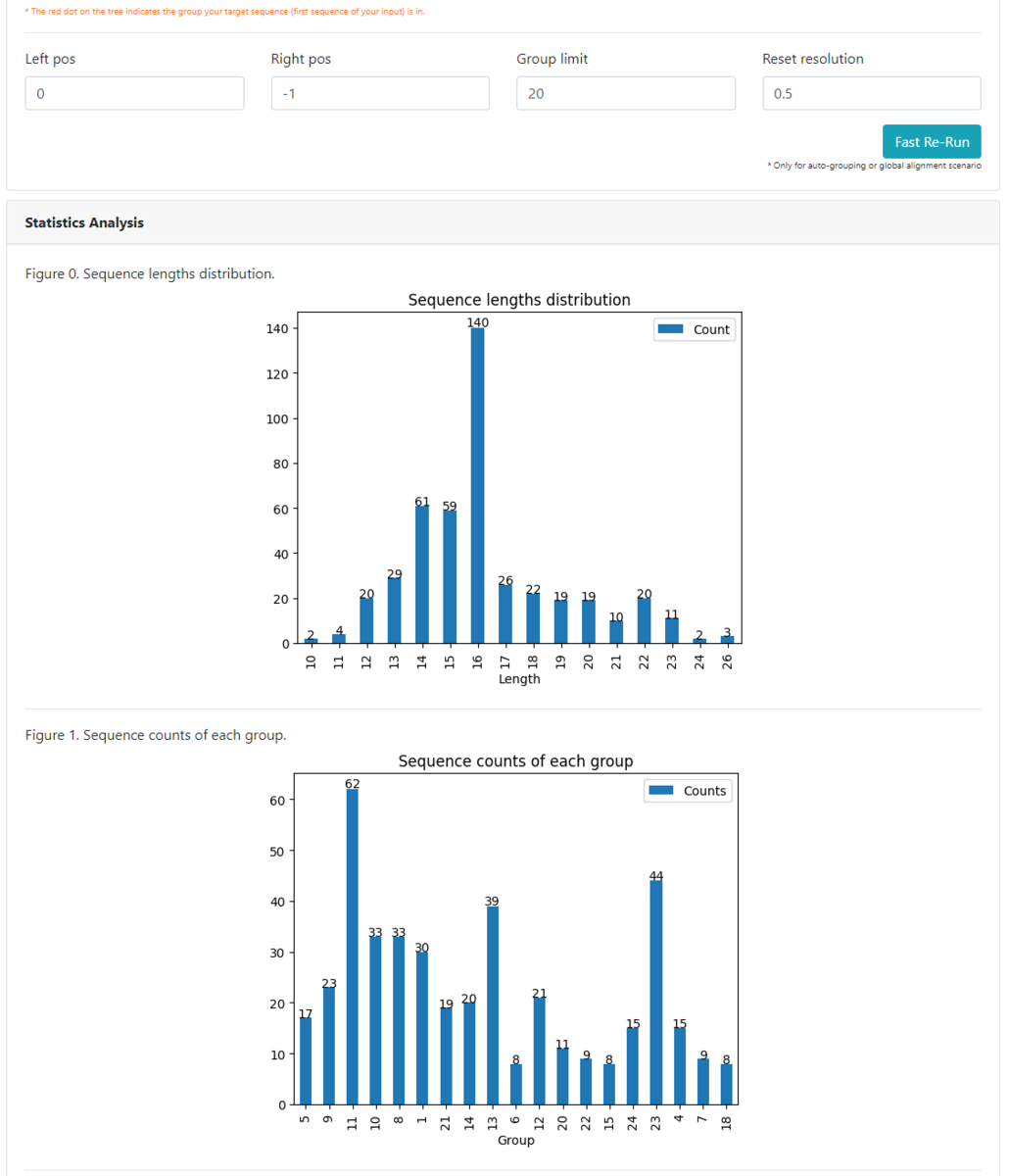Screen dimensions: 1009x1176
Task: Click the Length x-axis label
Action: pyautogui.click(x=519, y=678)
